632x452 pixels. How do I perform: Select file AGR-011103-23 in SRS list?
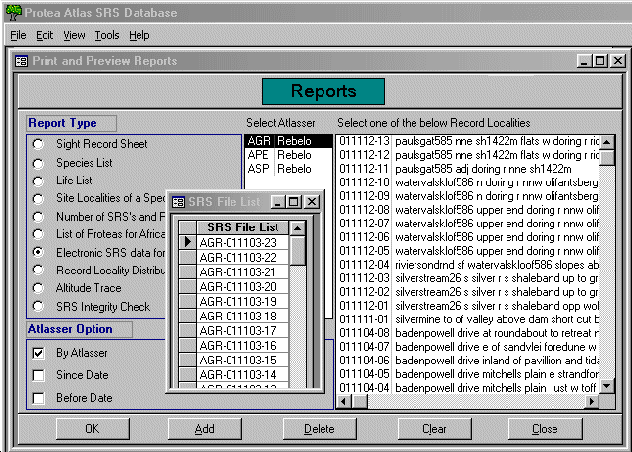coord(242,242)
